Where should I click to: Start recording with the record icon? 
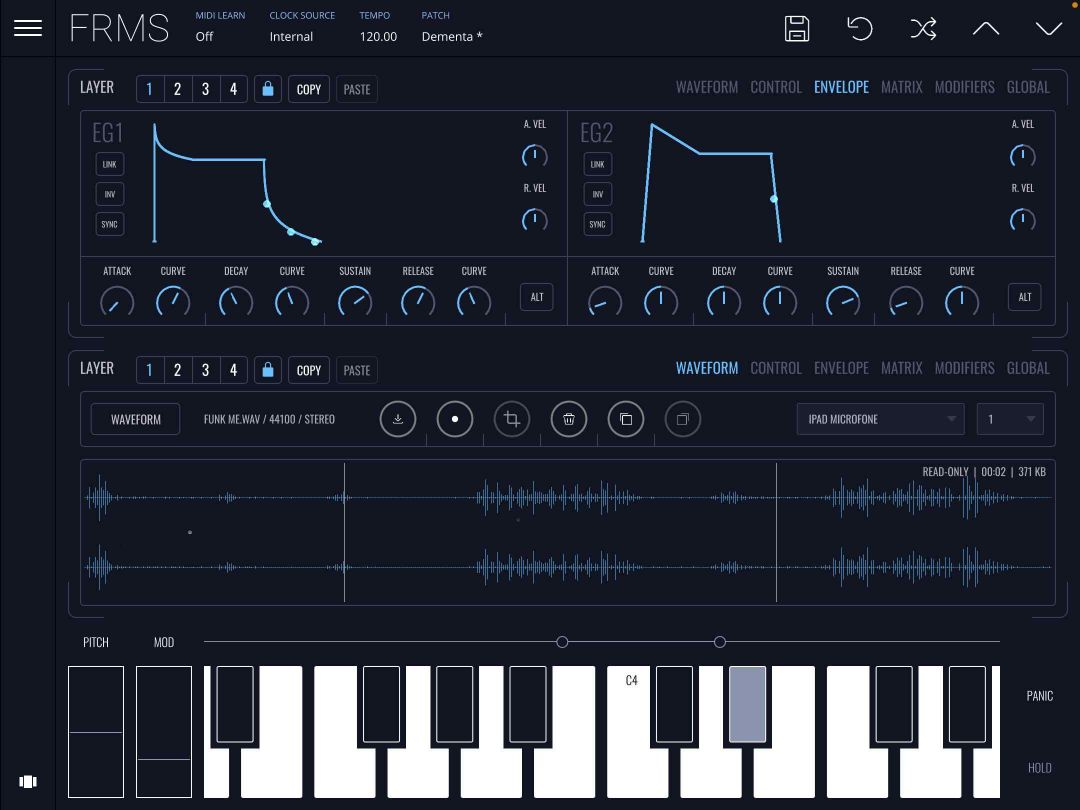(x=455, y=418)
